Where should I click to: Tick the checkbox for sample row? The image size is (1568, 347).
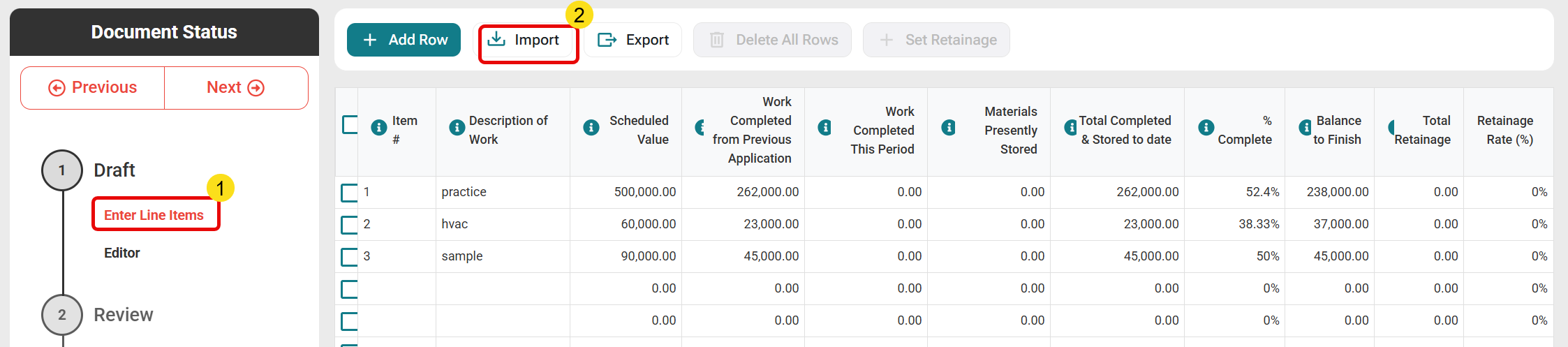coord(349,257)
